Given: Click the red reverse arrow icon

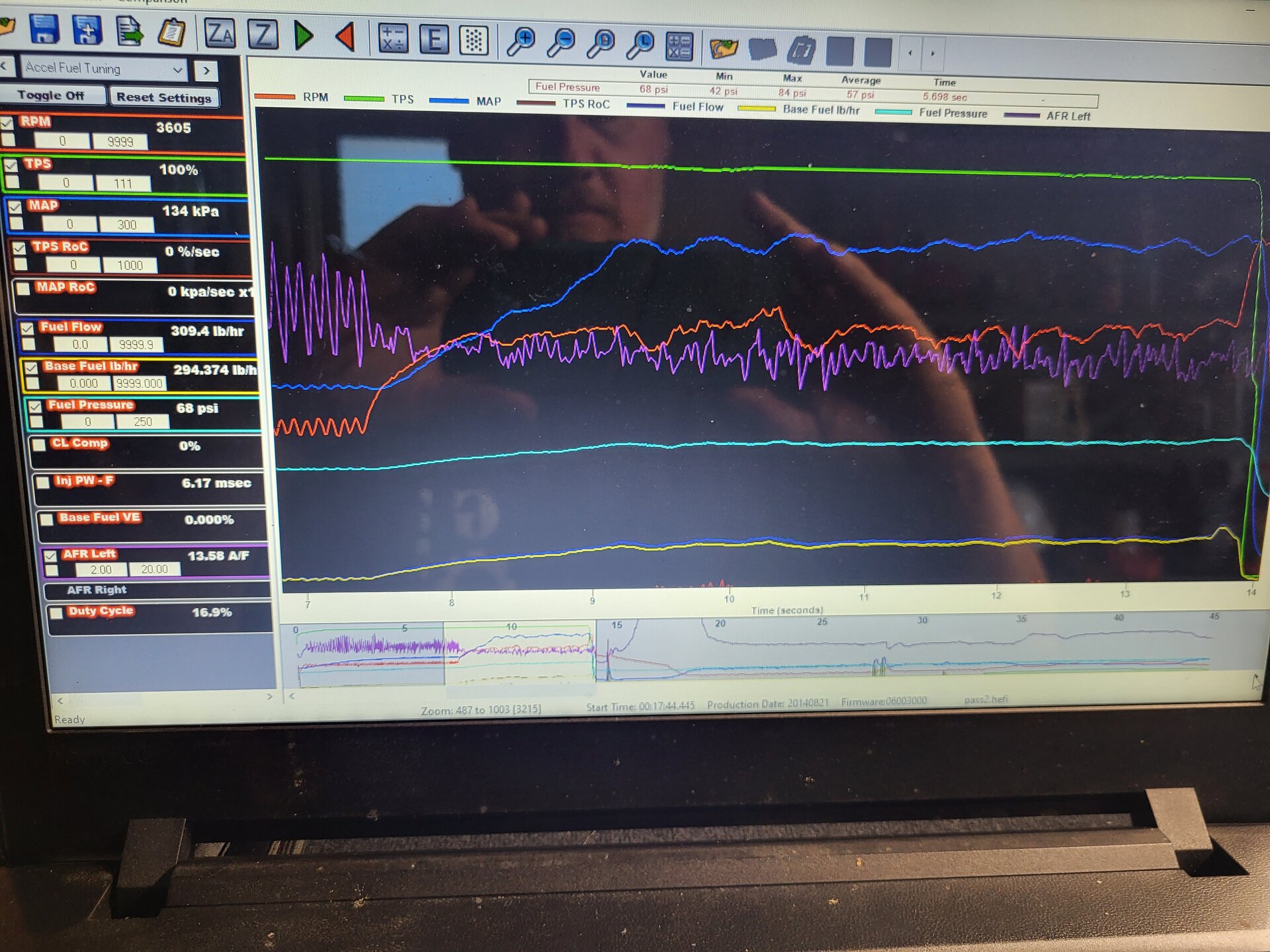Looking at the screenshot, I should coord(345,36).
